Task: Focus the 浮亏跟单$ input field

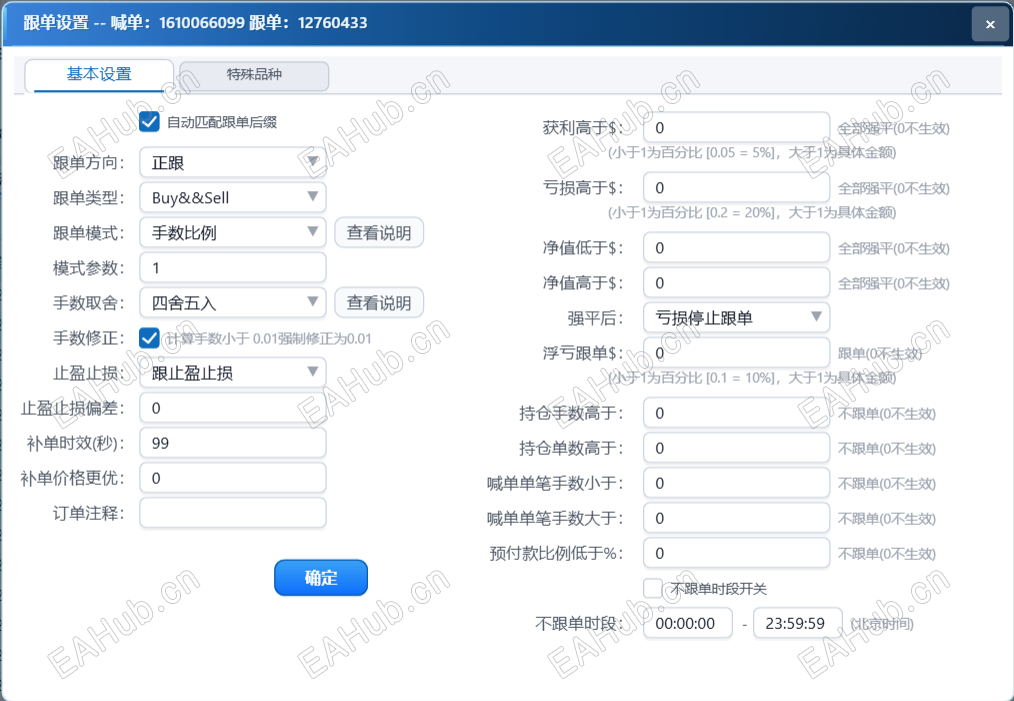Action: tap(737, 352)
